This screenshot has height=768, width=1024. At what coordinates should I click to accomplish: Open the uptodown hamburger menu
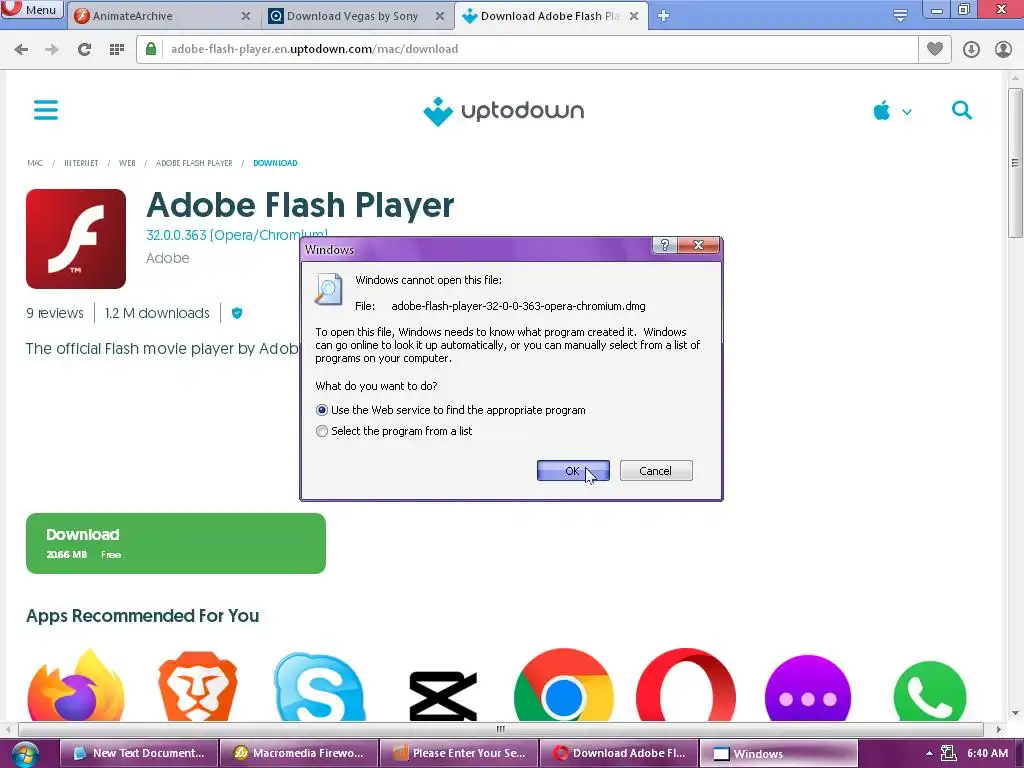pyautogui.click(x=46, y=110)
